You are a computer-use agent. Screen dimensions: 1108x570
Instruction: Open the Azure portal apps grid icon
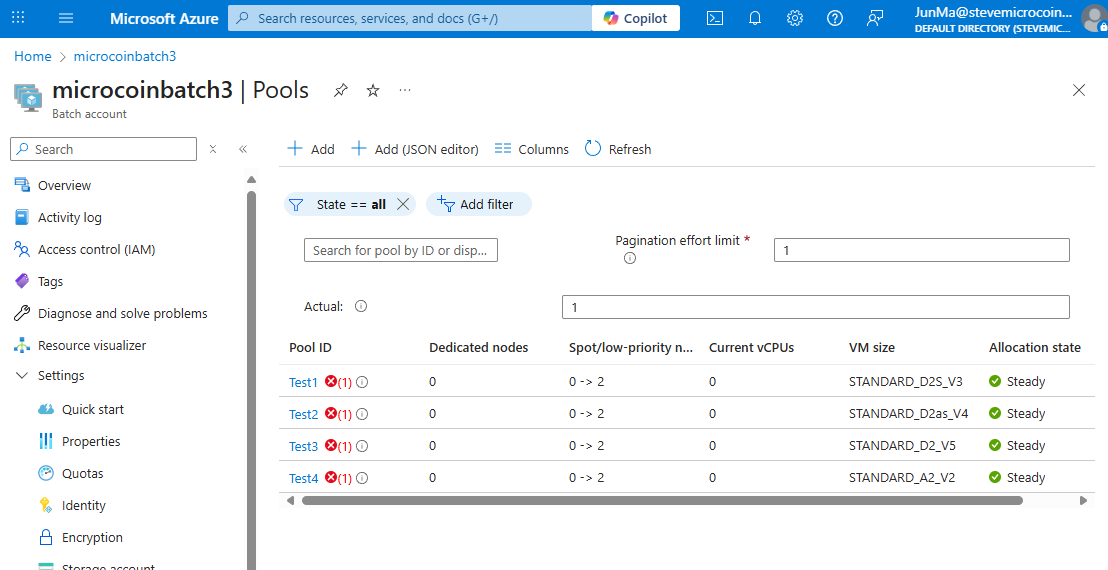18,18
